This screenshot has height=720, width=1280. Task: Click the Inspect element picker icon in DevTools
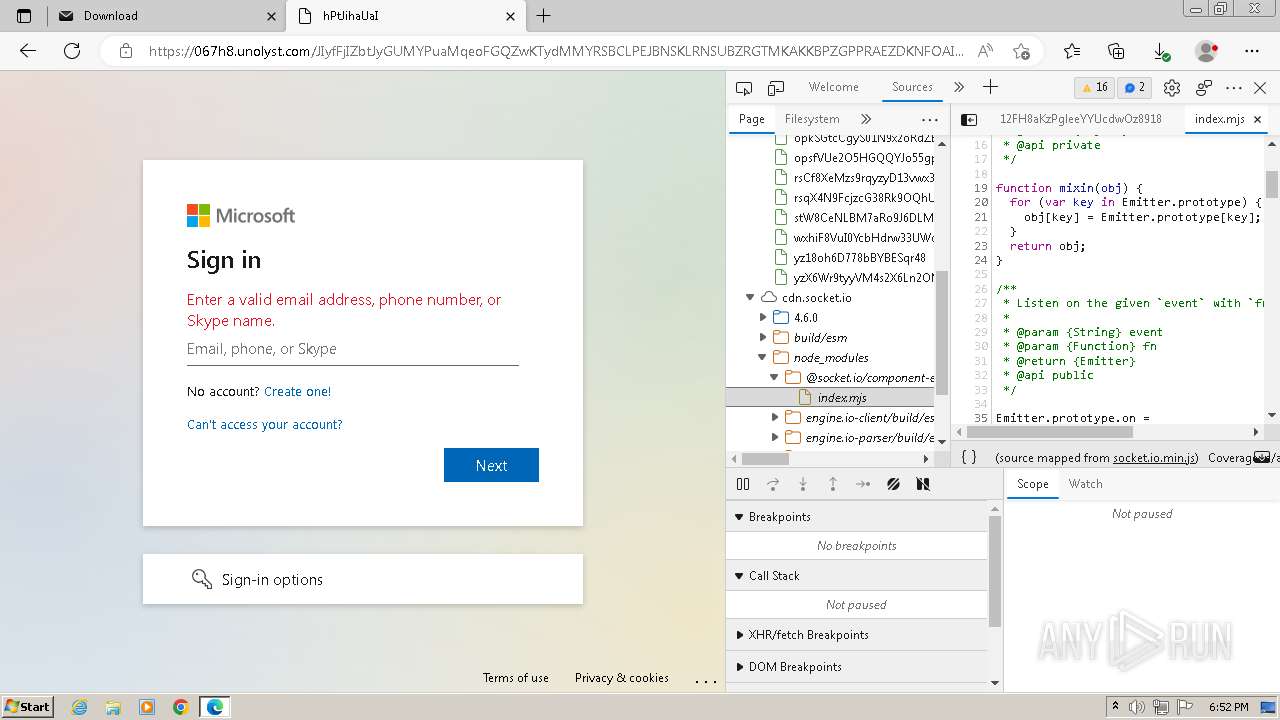pos(743,87)
